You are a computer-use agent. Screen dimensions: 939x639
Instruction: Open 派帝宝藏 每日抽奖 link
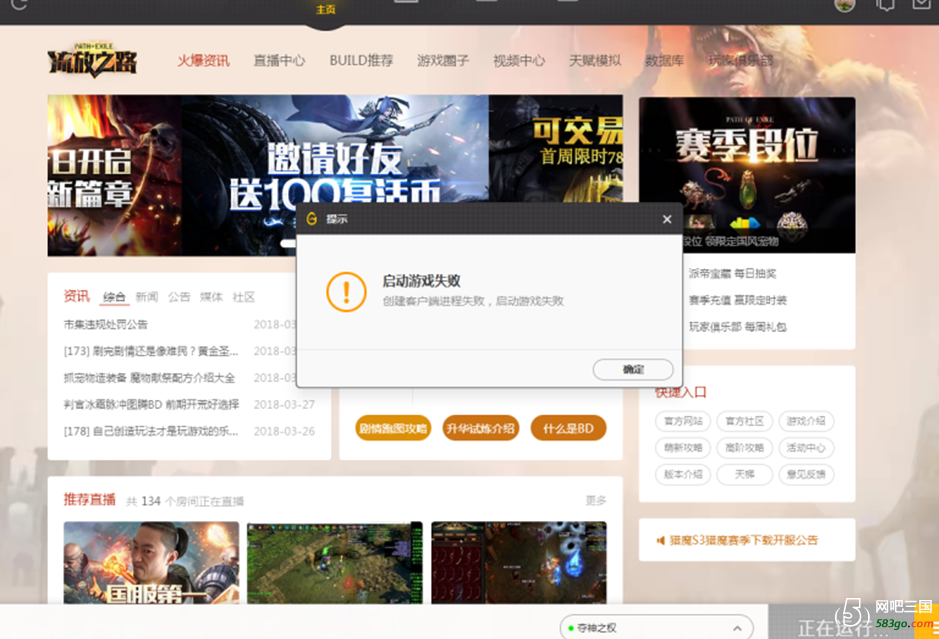(x=732, y=274)
